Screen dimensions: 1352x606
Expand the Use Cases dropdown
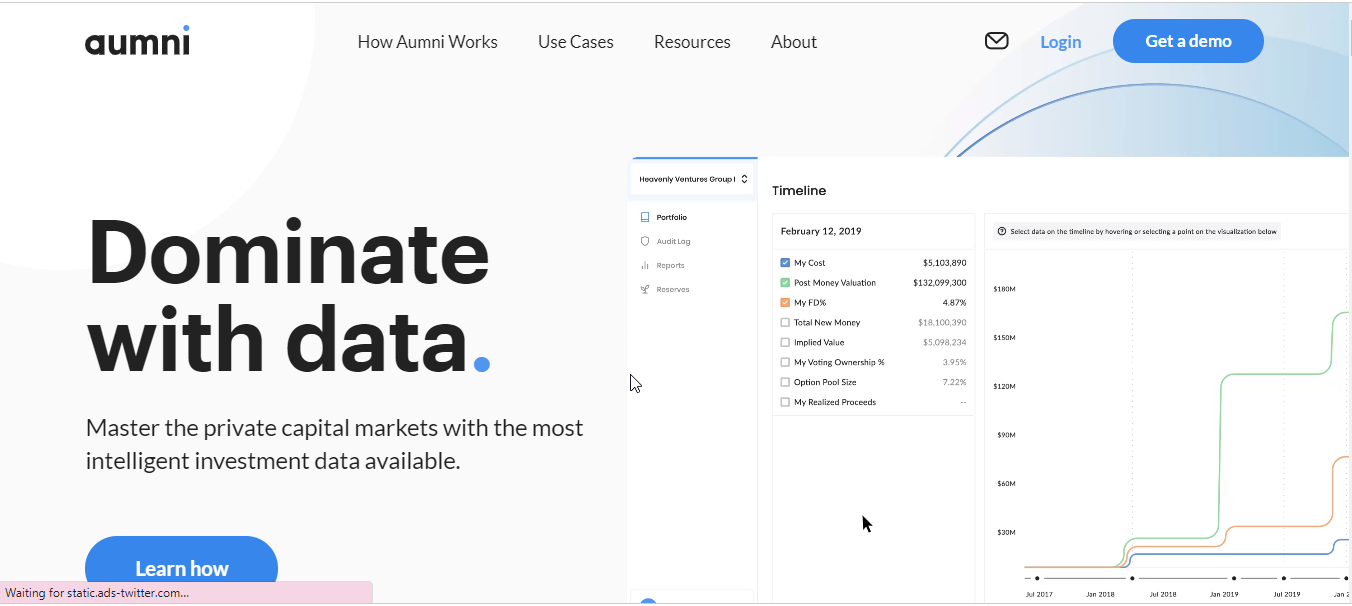click(x=575, y=41)
